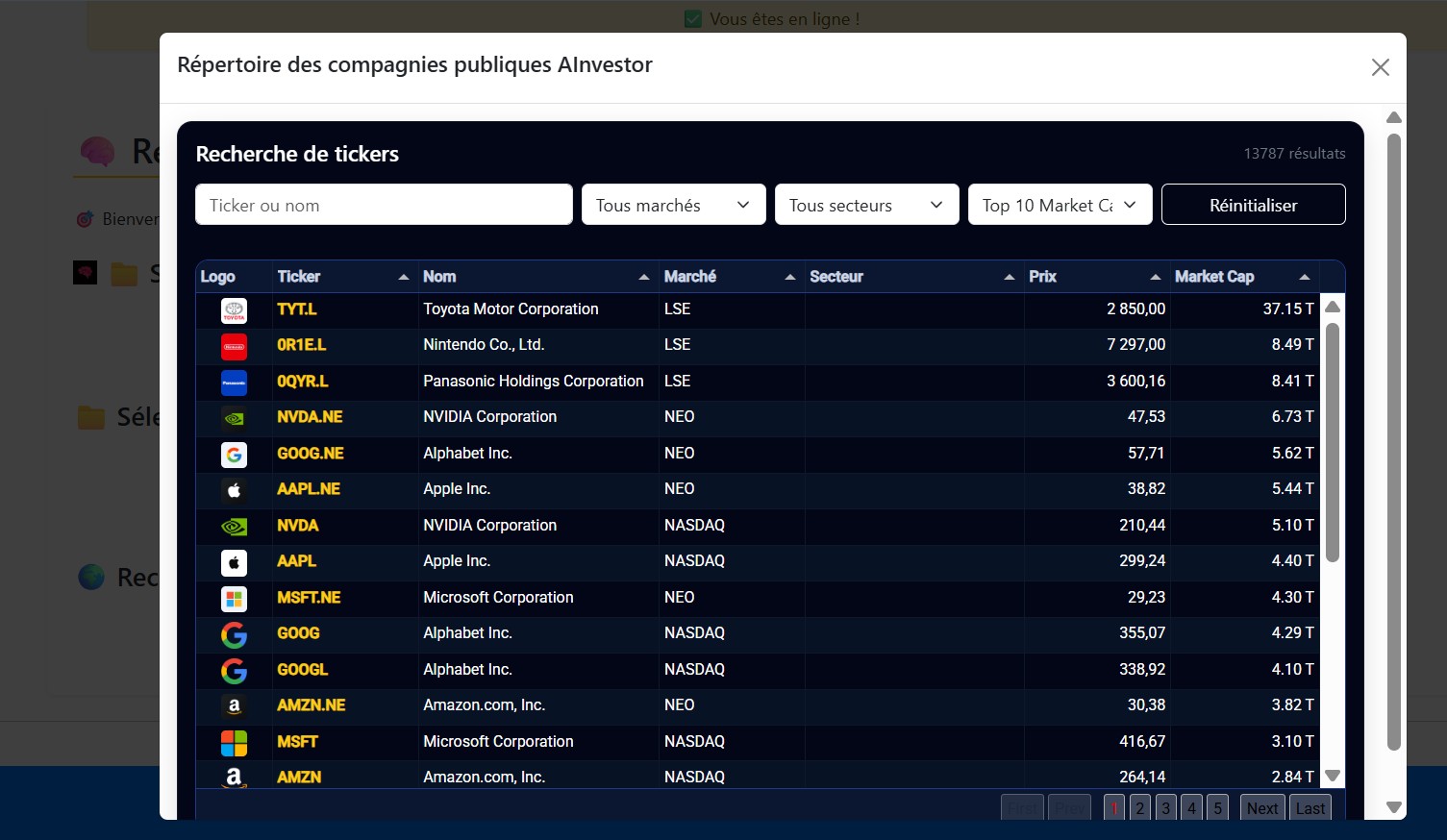Go to results page 2
This screenshot has height=840, width=1447.
tap(1140, 808)
